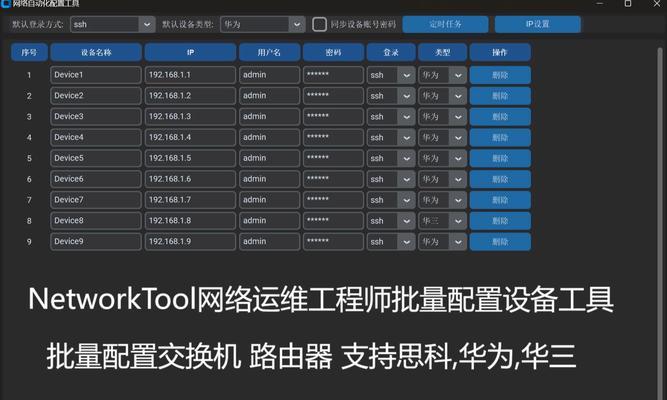Click the 192.168.1.9 IP field
Screen dimensions: 667x400
[x=190, y=242]
